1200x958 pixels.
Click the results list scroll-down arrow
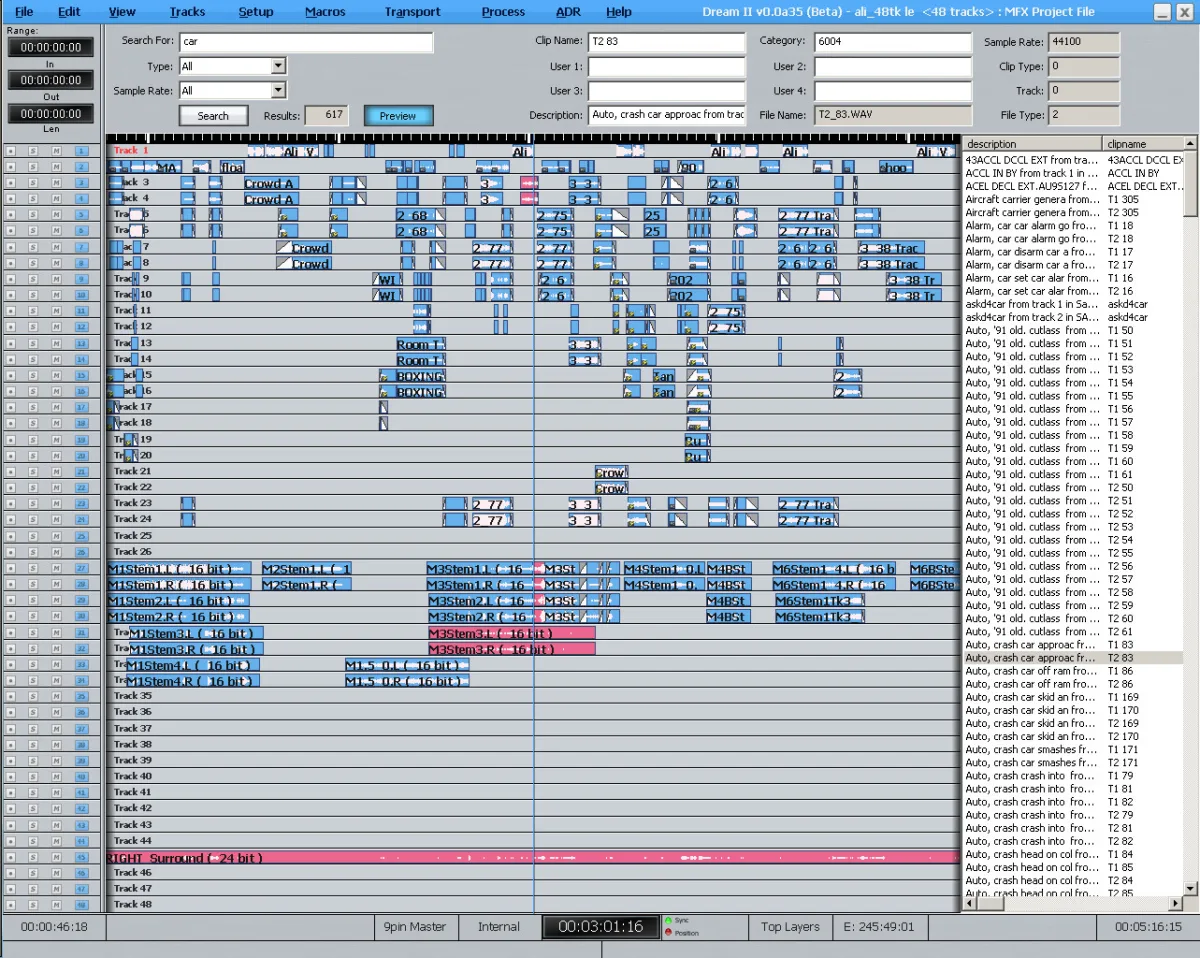1190,888
